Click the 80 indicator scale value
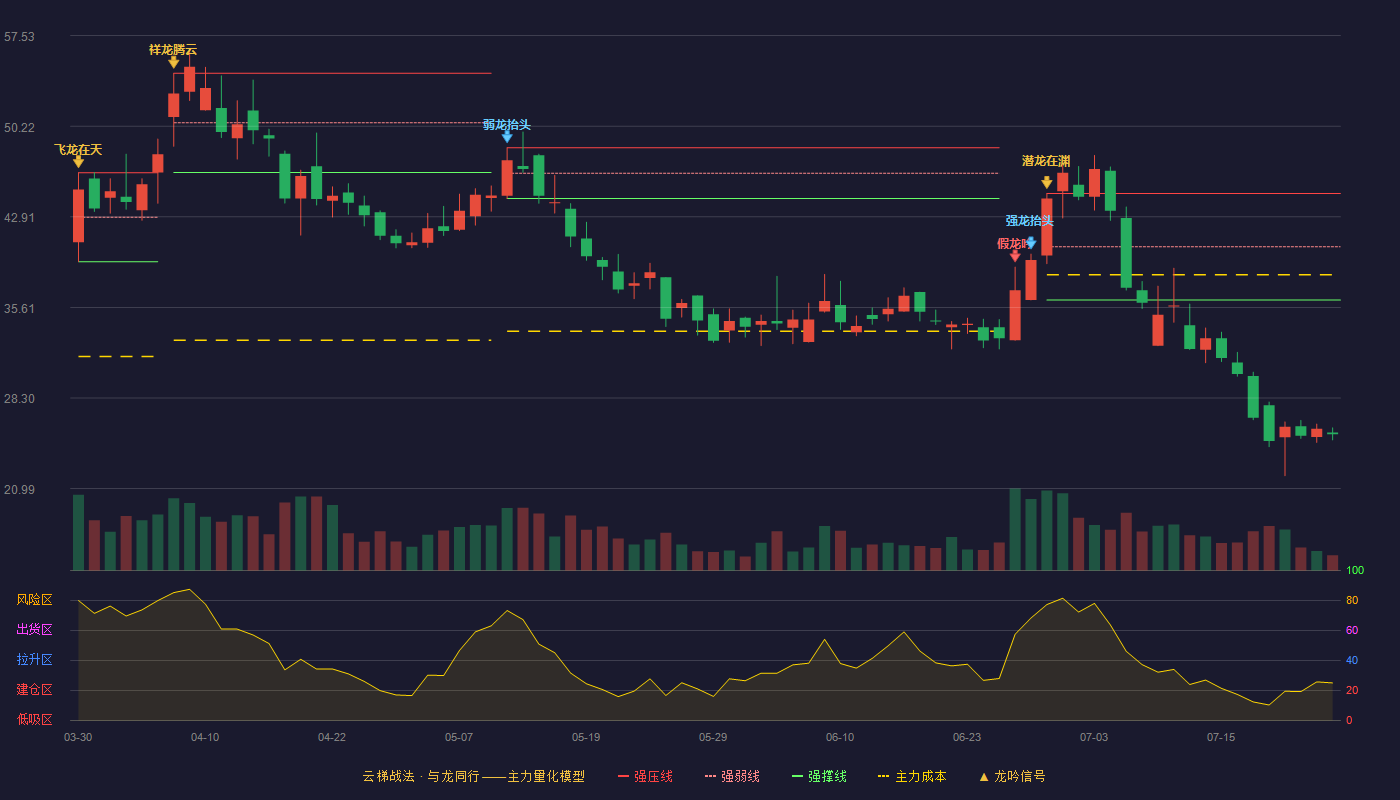This screenshot has height=800, width=1400. [x=1352, y=600]
